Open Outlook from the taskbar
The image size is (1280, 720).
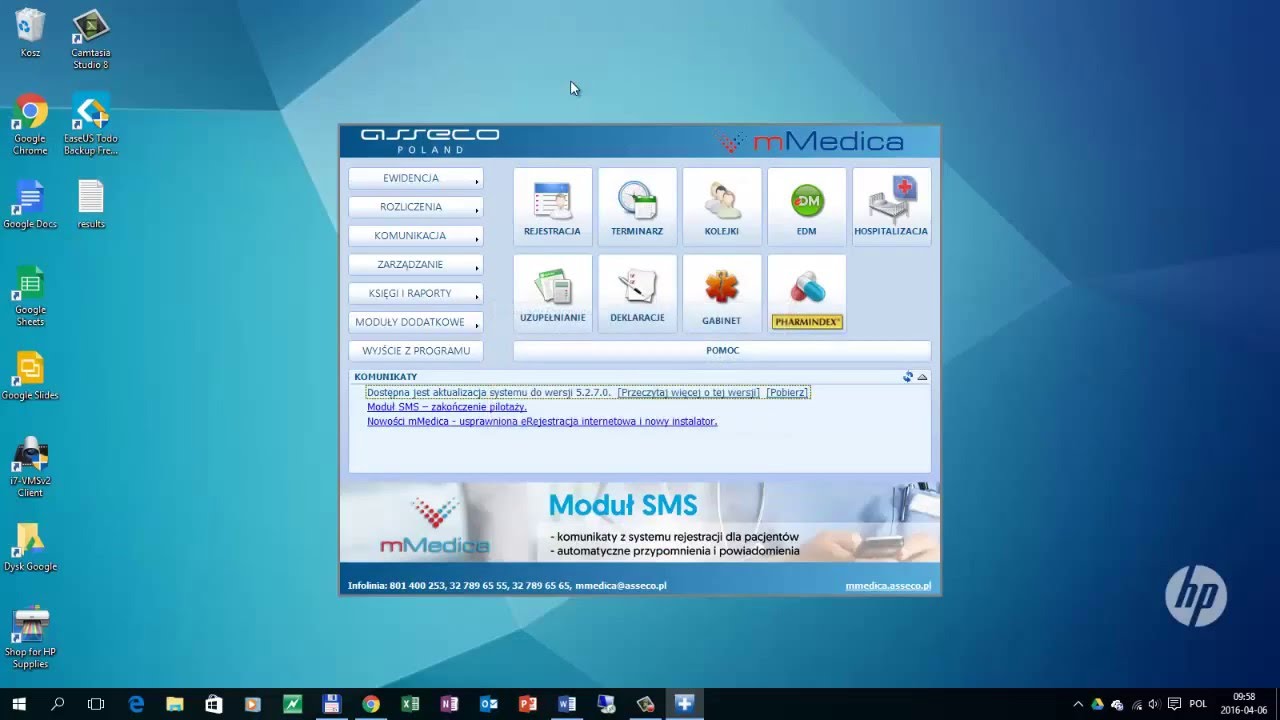tap(488, 704)
